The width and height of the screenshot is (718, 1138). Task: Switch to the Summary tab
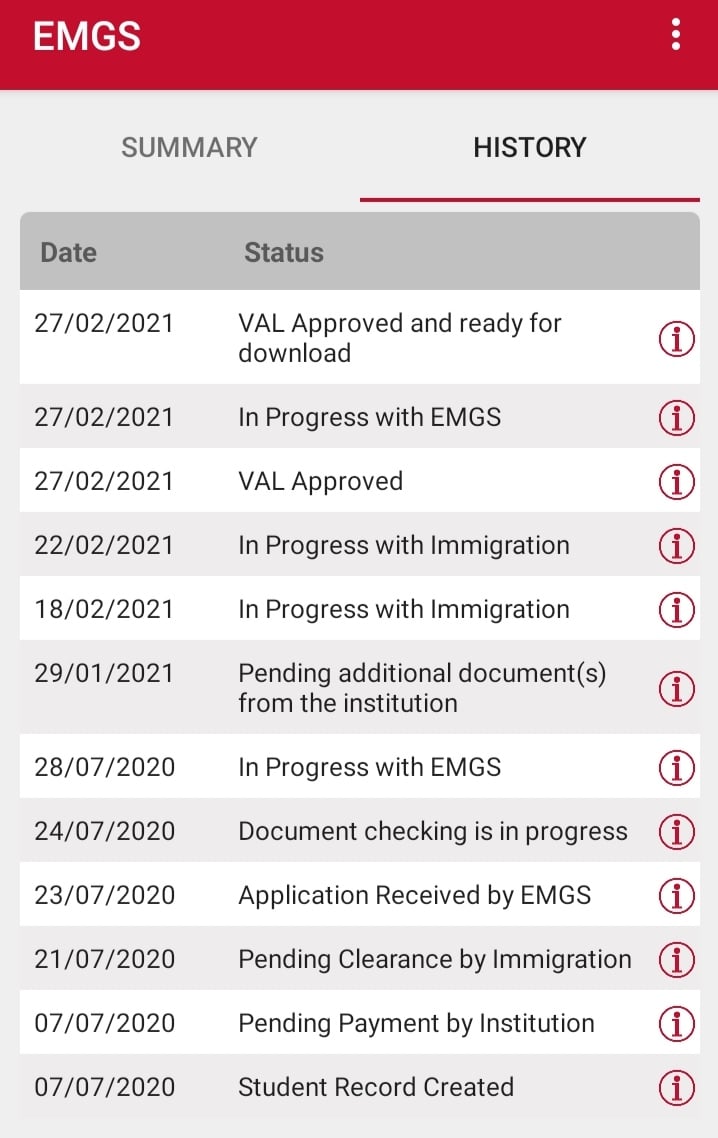(189, 148)
